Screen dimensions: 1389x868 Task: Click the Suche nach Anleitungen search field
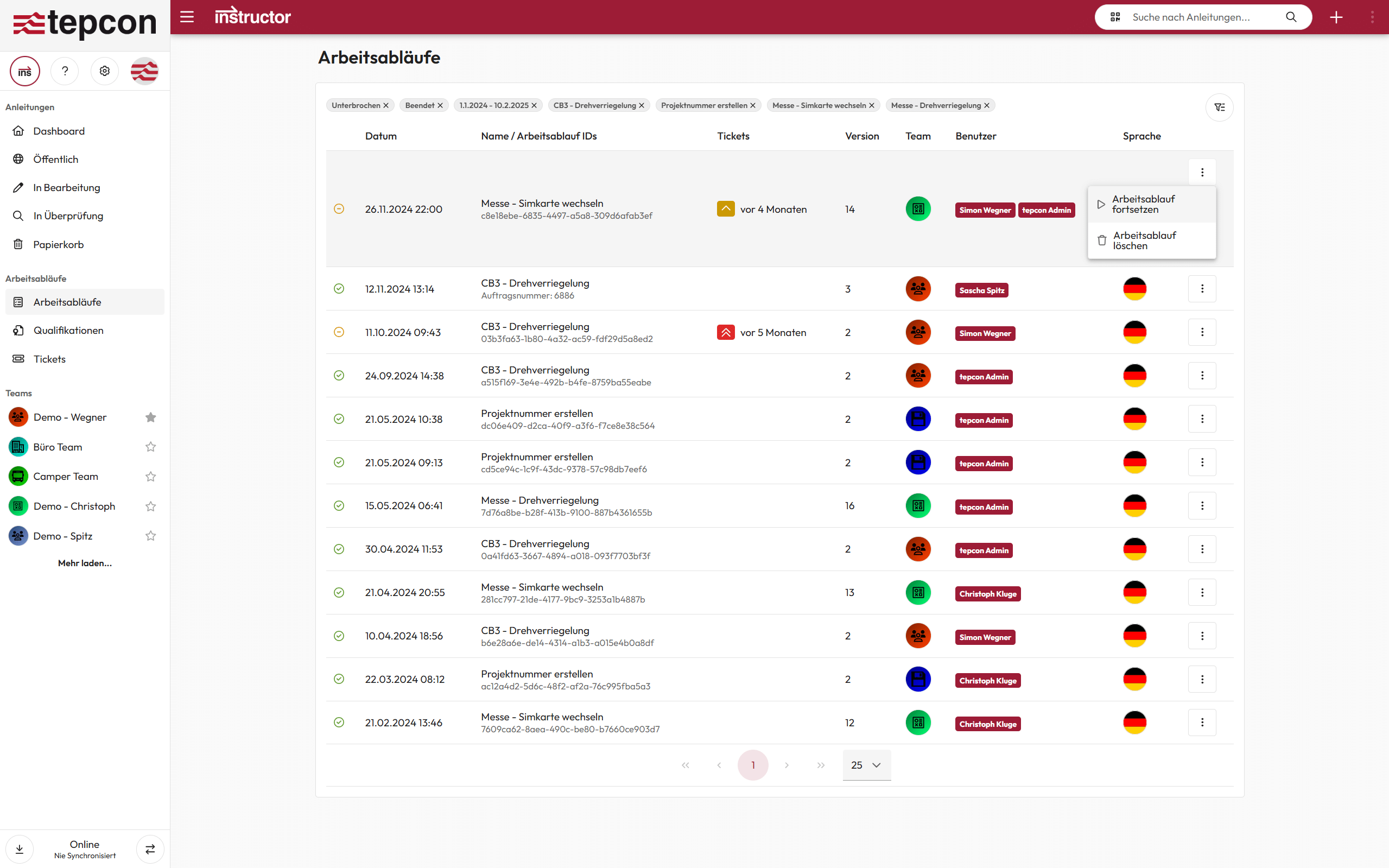point(1200,17)
